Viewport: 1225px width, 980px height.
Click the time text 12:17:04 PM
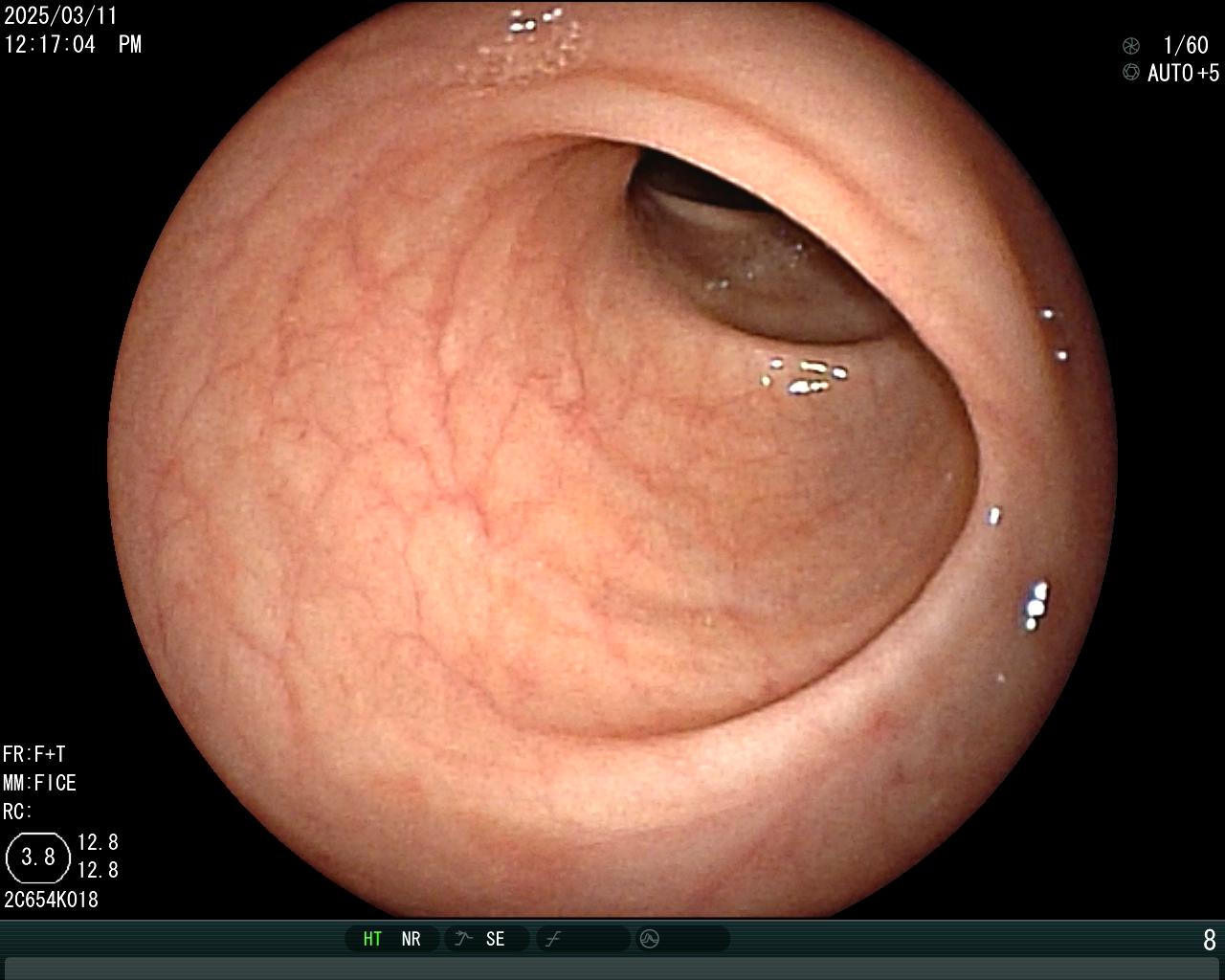point(73,44)
